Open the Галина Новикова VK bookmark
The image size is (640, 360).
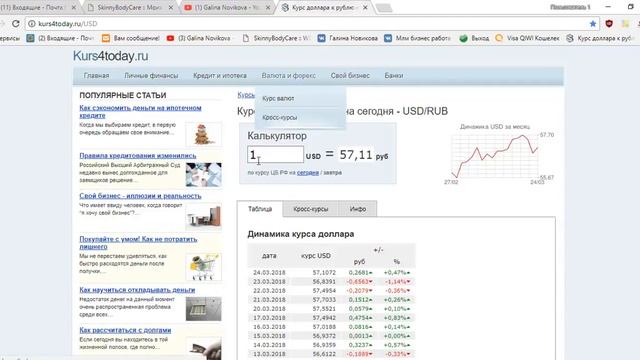tap(348, 38)
